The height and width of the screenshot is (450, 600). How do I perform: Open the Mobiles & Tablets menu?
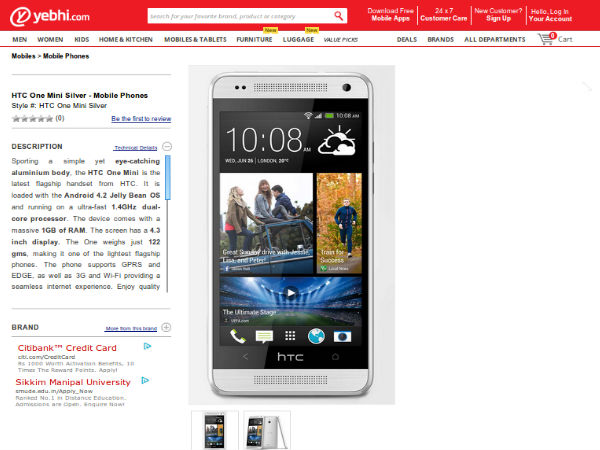point(195,39)
